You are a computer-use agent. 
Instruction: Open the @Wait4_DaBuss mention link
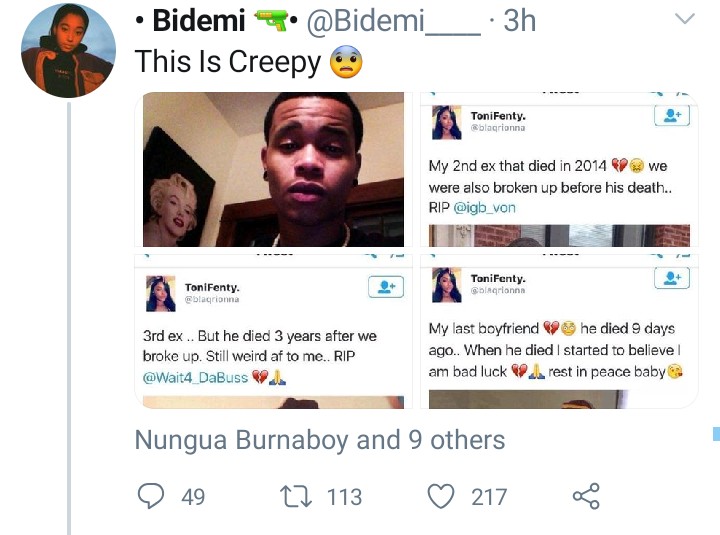click(195, 376)
